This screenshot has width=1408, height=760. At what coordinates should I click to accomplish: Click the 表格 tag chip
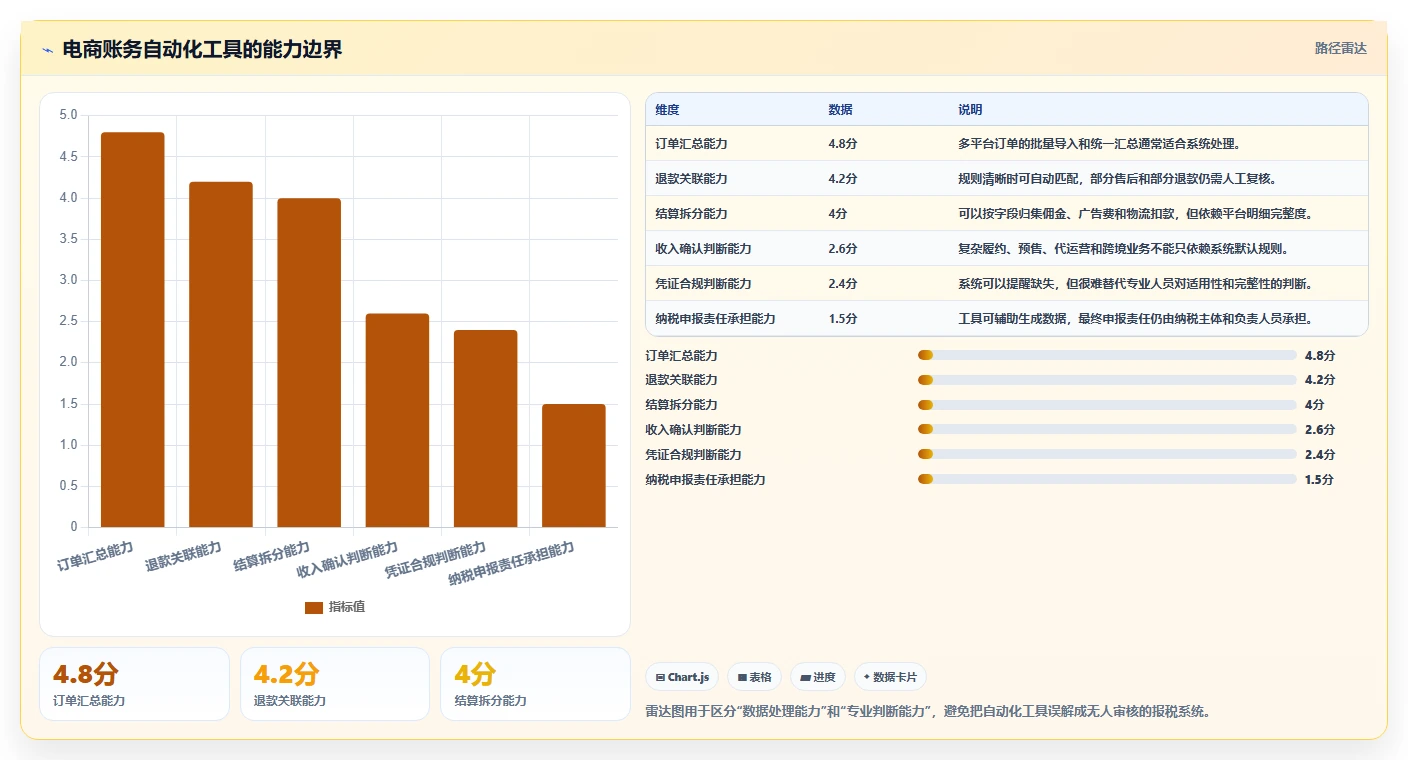pyautogui.click(x=754, y=677)
